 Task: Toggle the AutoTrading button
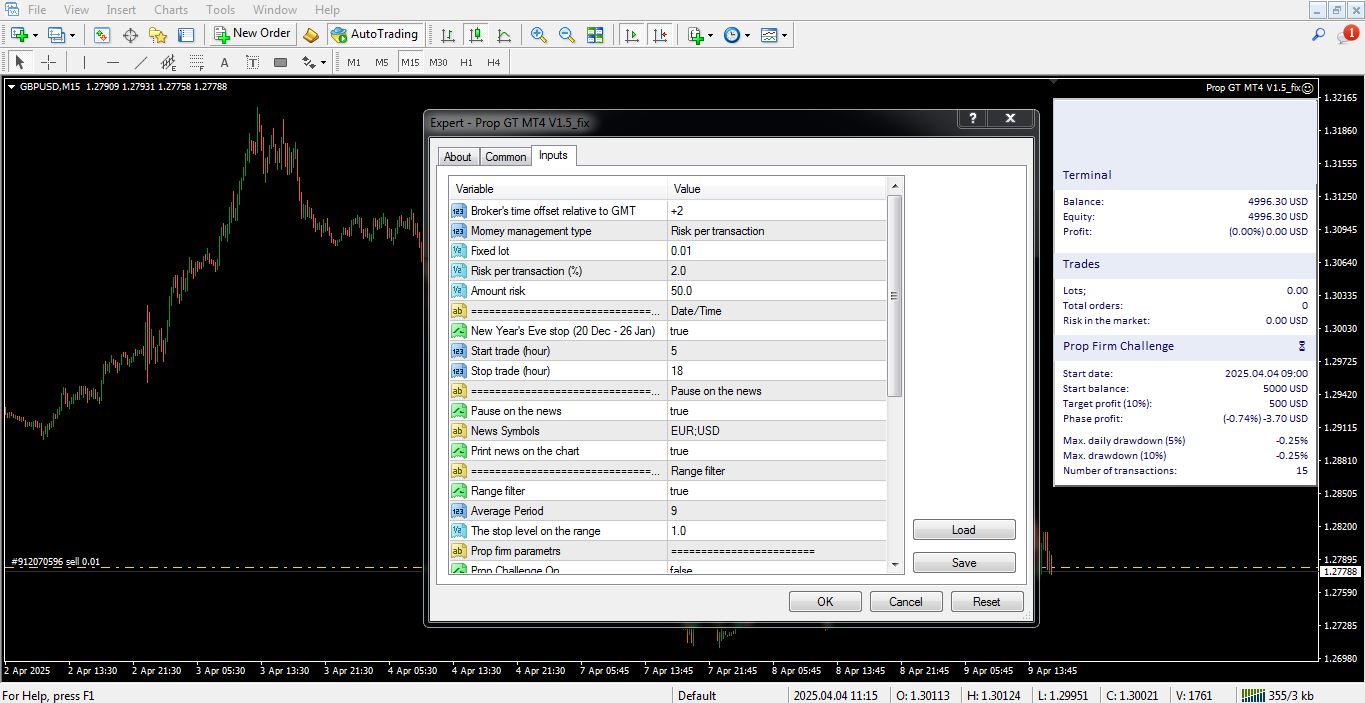pyautogui.click(x=374, y=34)
